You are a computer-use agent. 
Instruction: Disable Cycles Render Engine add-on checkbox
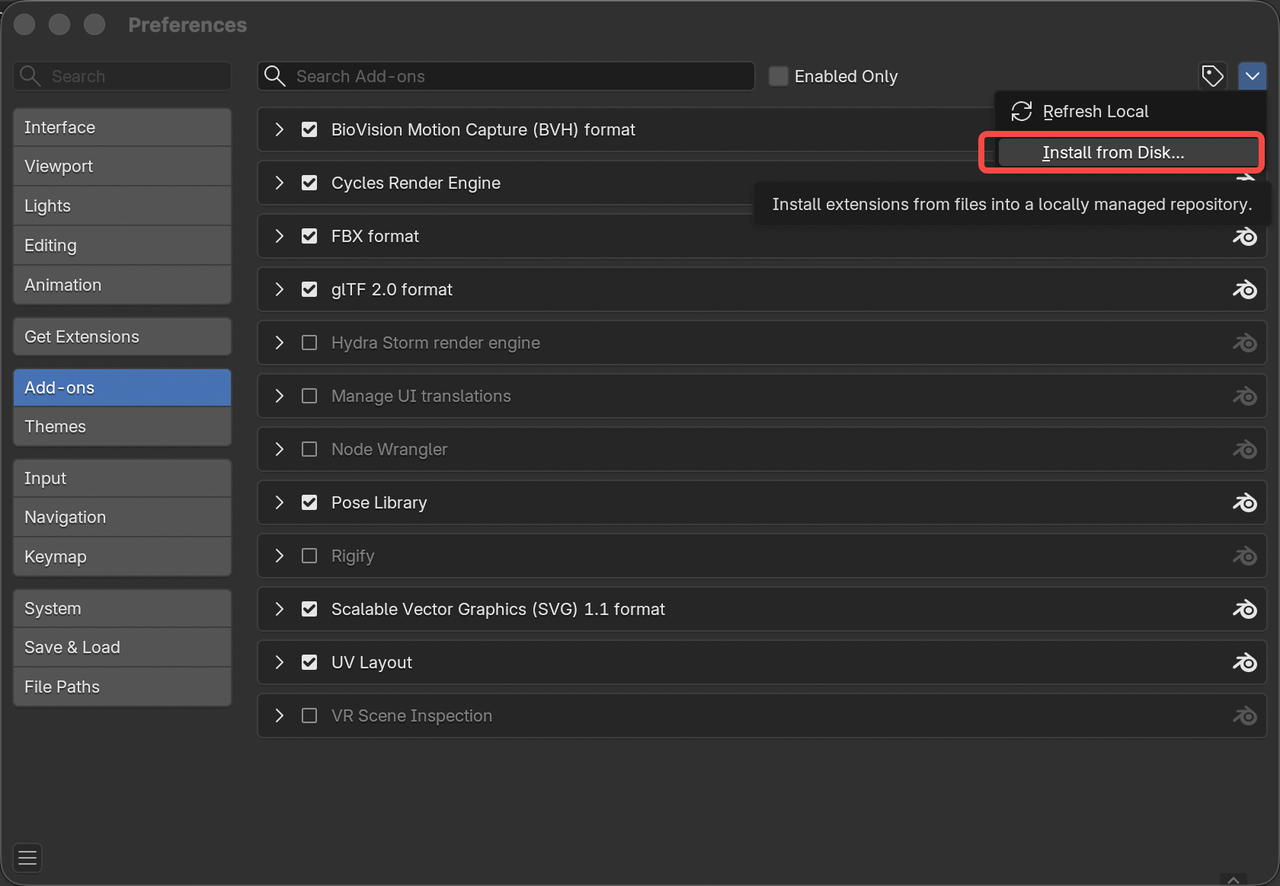(309, 183)
